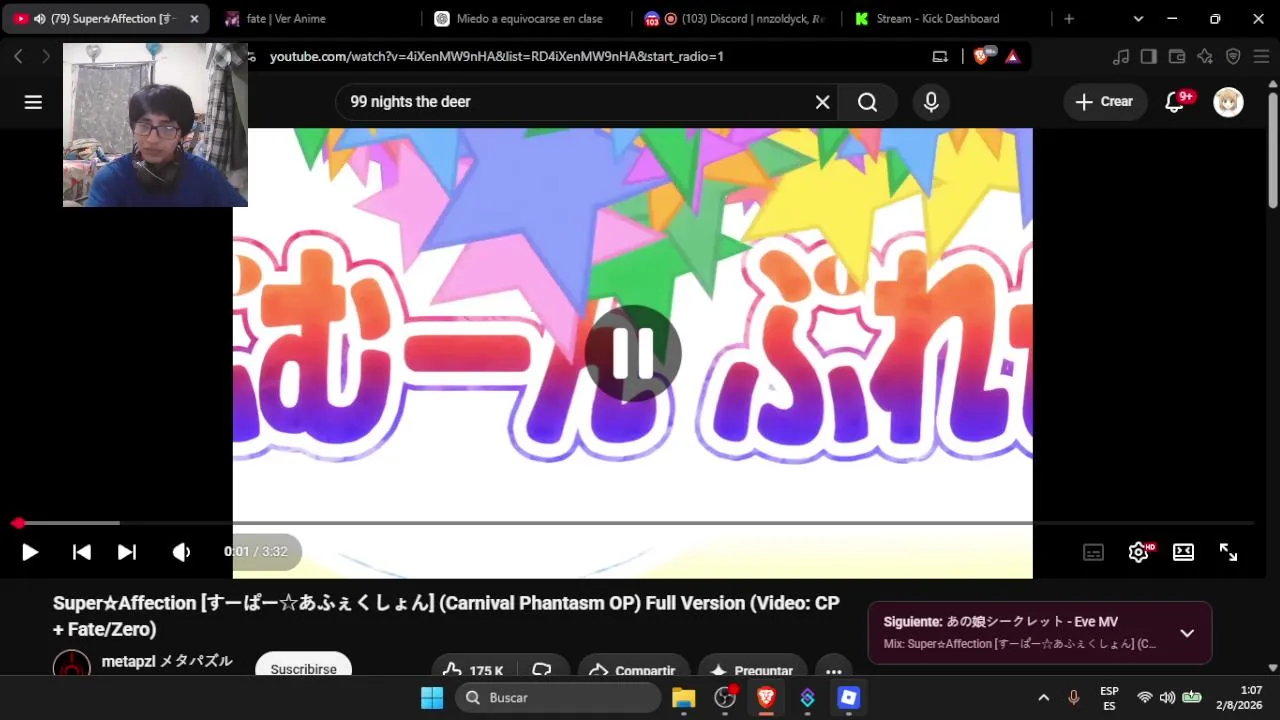This screenshot has width=1280, height=720.
Task: Open Leo AI sparkle icon
Action: pyautogui.click(x=1205, y=57)
